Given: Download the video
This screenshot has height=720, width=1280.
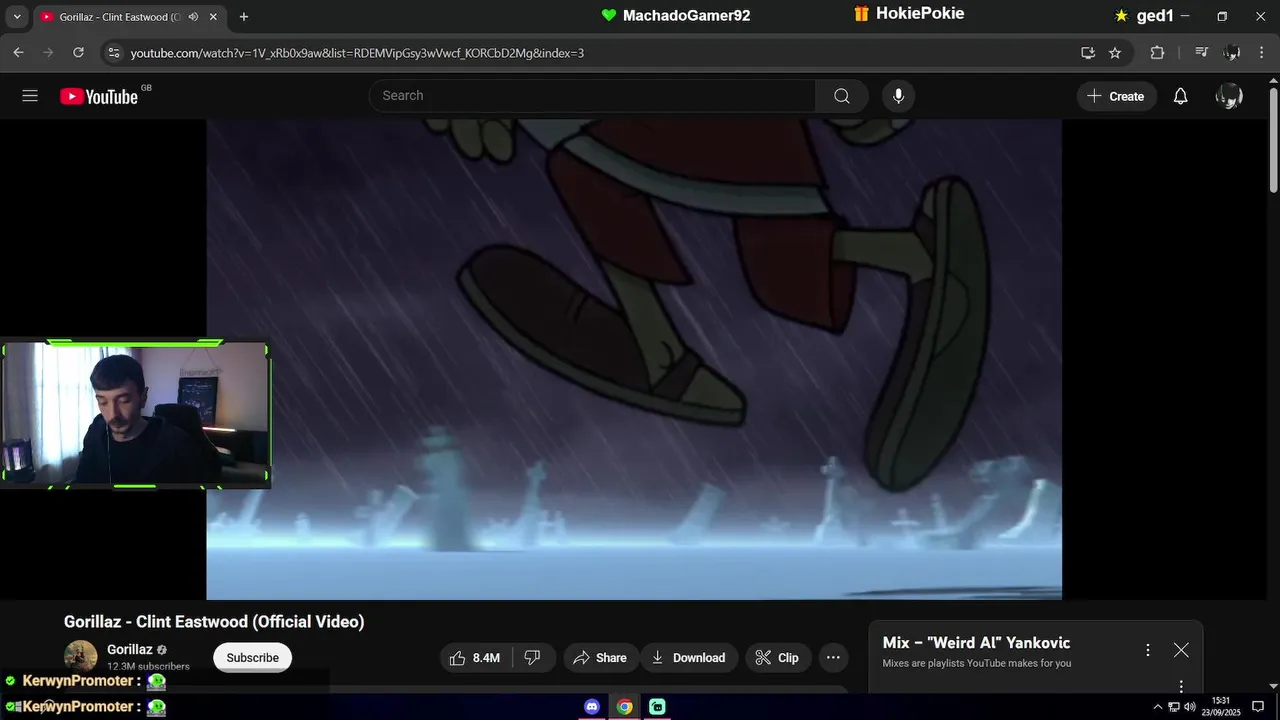Looking at the screenshot, I should coord(688,657).
